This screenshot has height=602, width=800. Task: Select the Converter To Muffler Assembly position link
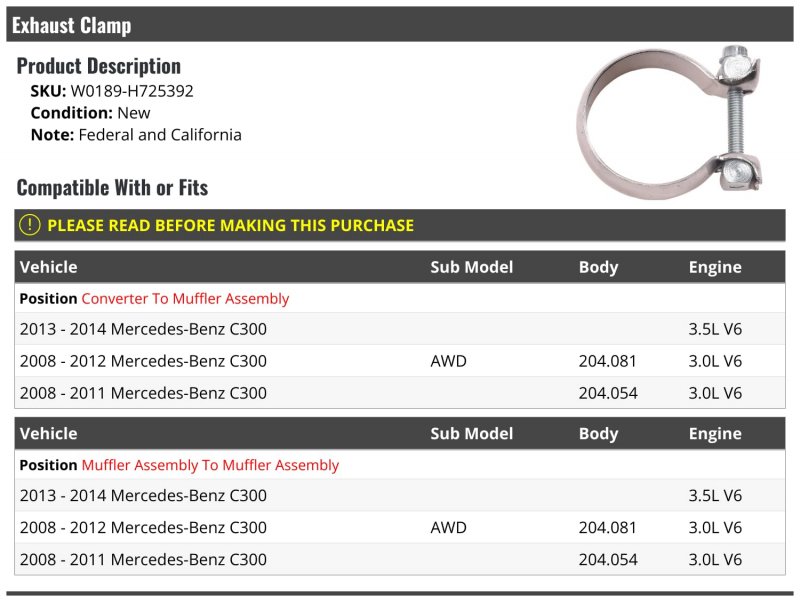tap(185, 298)
